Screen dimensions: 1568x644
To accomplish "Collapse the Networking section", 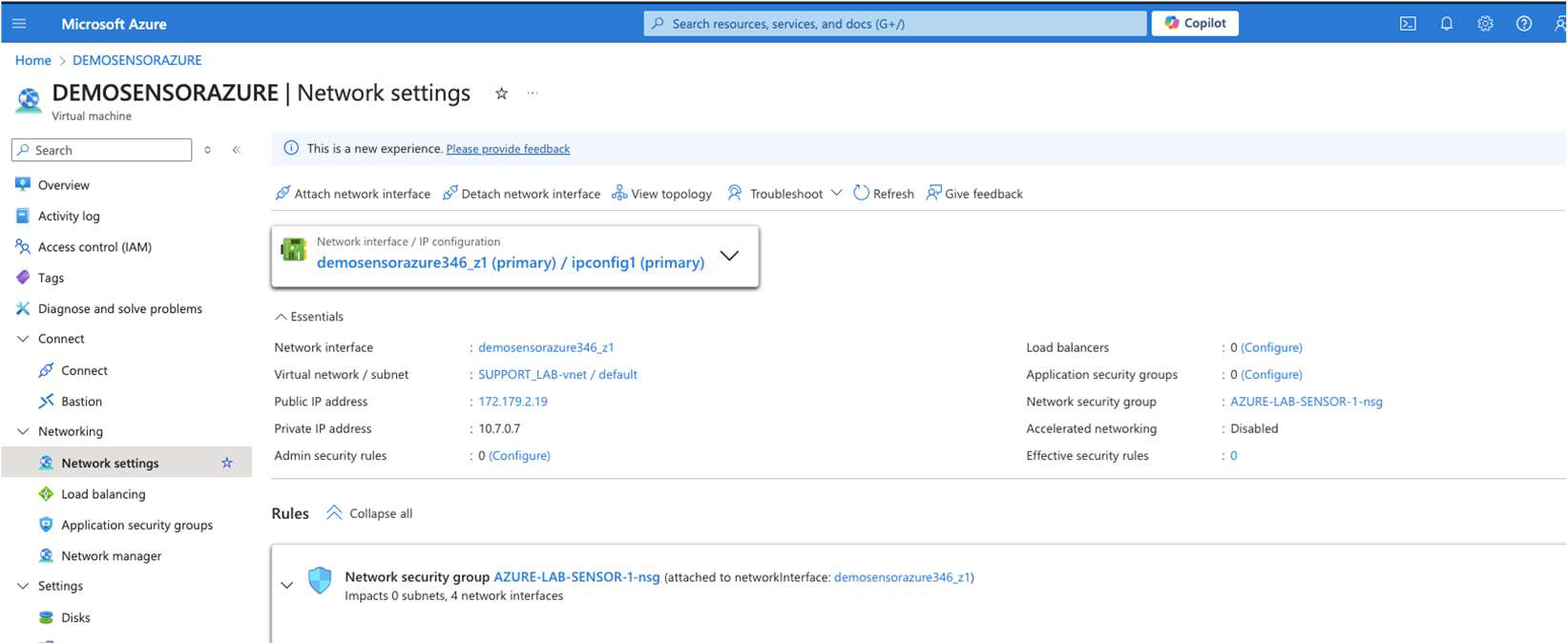I will coord(23,431).
